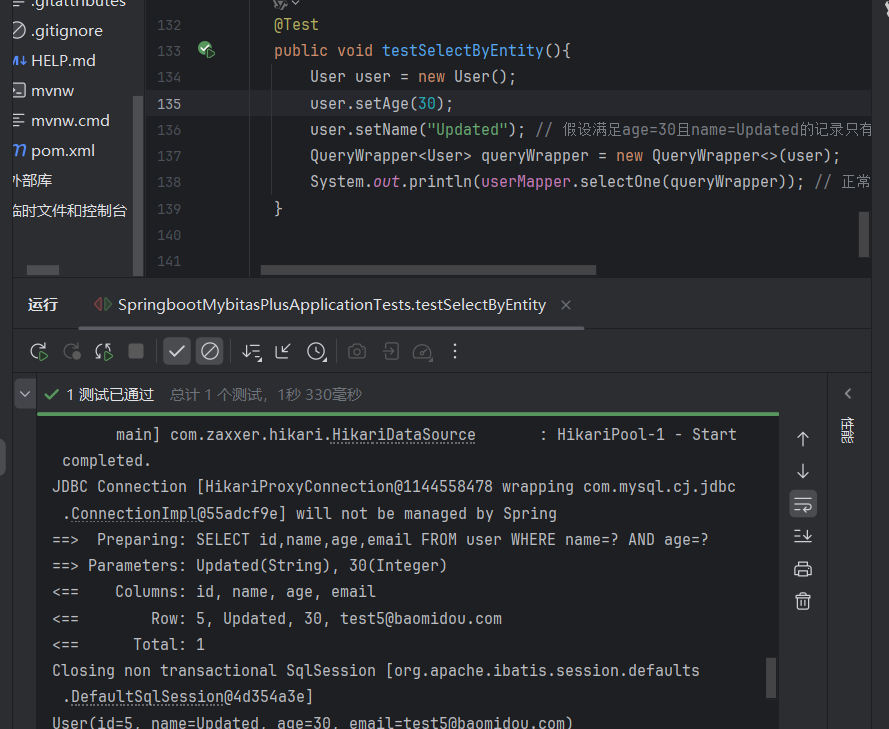Open test history clock icon
This screenshot has width=889, height=729.
pyautogui.click(x=316, y=352)
